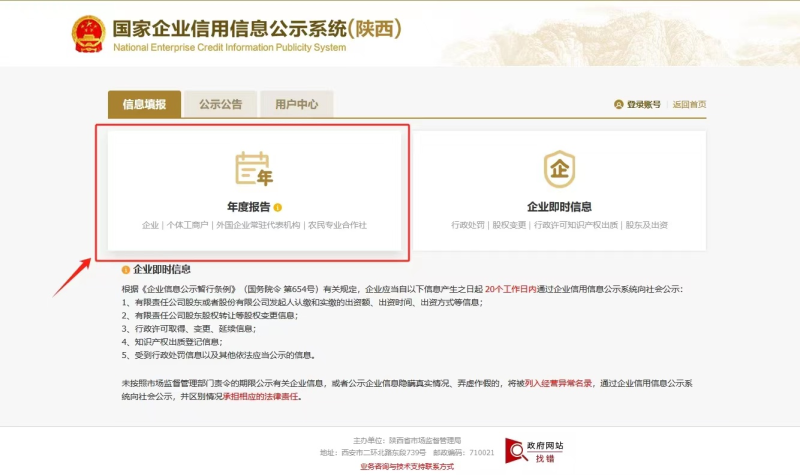The image size is (800, 475).
Task: Click the 政府网站找错 magnifier icon
Action: coord(516,451)
